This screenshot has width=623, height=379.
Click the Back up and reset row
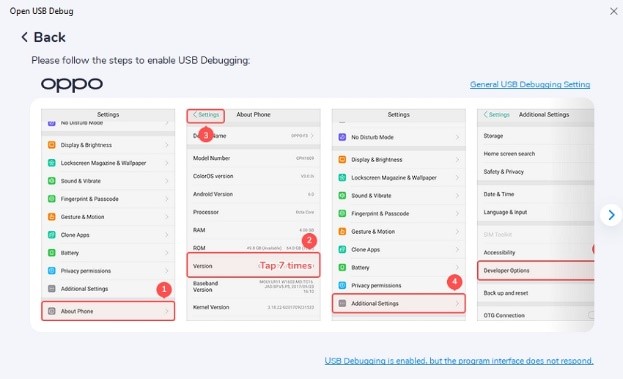coord(536,293)
